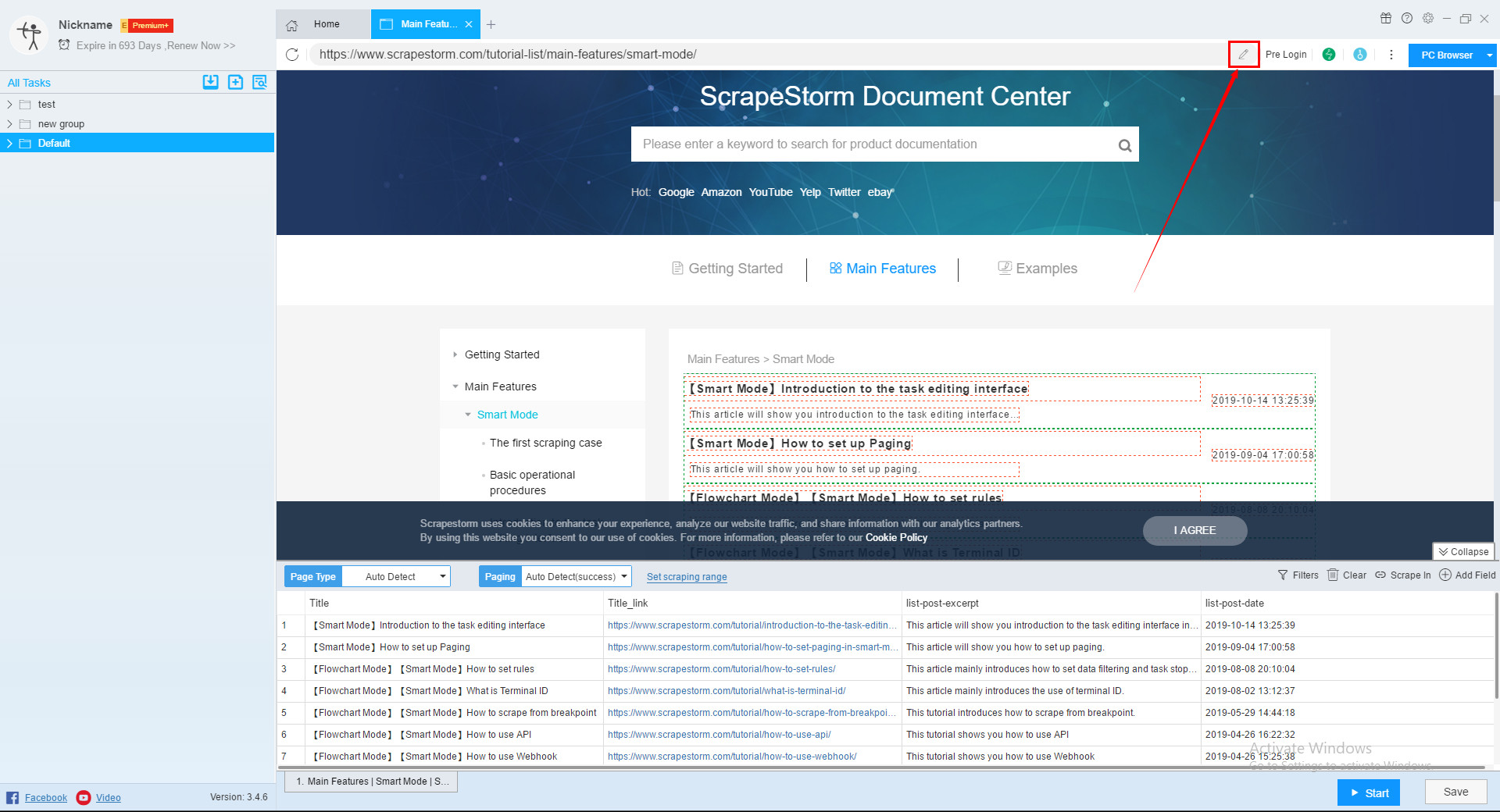Image resolution: width=1500 pixels, height=812 pixels.
Task: Open the how-to-use-api link in row 6
Action: [719, 735]
